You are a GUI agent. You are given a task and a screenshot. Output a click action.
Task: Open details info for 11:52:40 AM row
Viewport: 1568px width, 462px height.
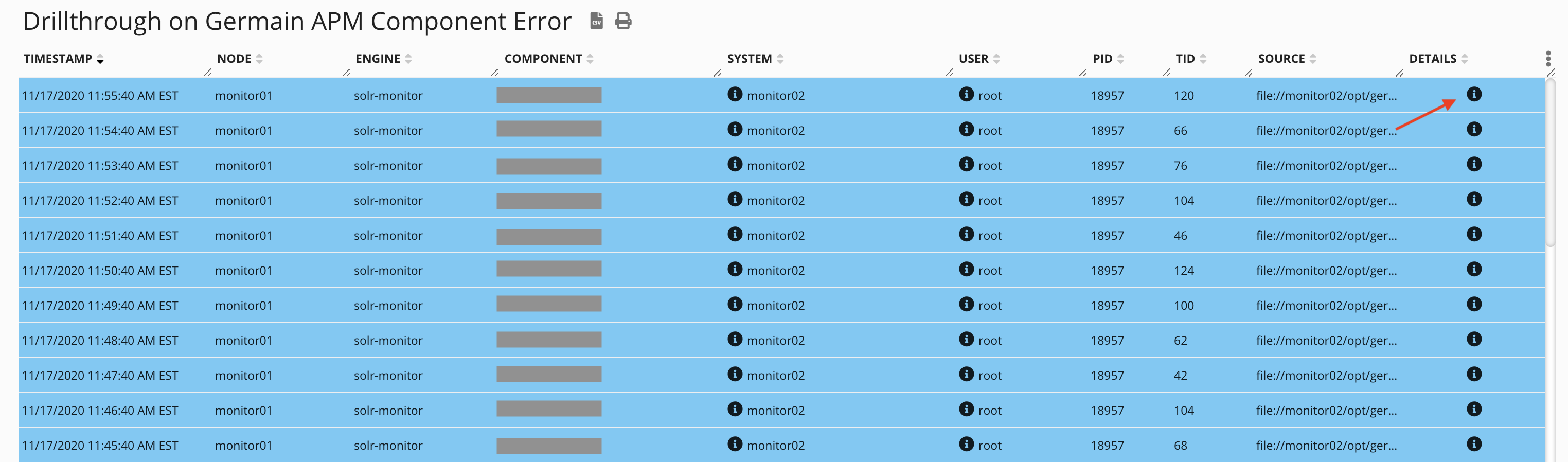[1474, 200]
